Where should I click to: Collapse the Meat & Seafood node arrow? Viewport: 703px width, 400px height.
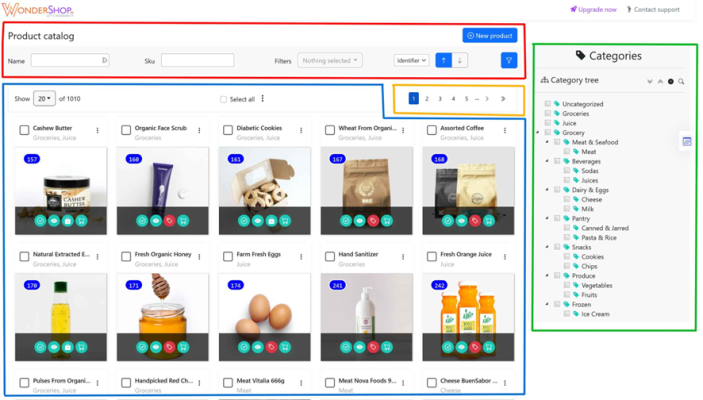click(547, 142)
